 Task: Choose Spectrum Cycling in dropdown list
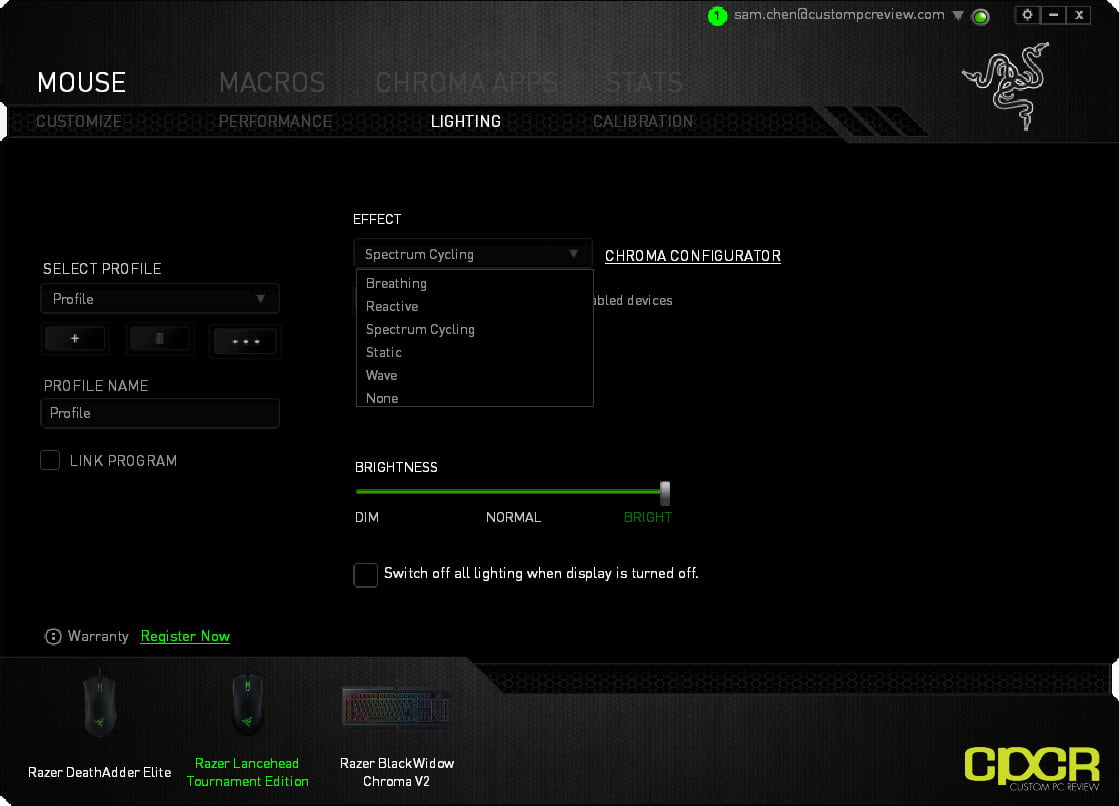point(475,329)
